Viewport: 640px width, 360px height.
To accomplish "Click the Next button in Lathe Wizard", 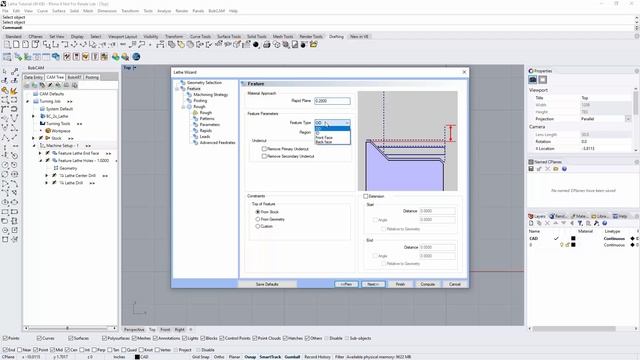I will [373, 284].
